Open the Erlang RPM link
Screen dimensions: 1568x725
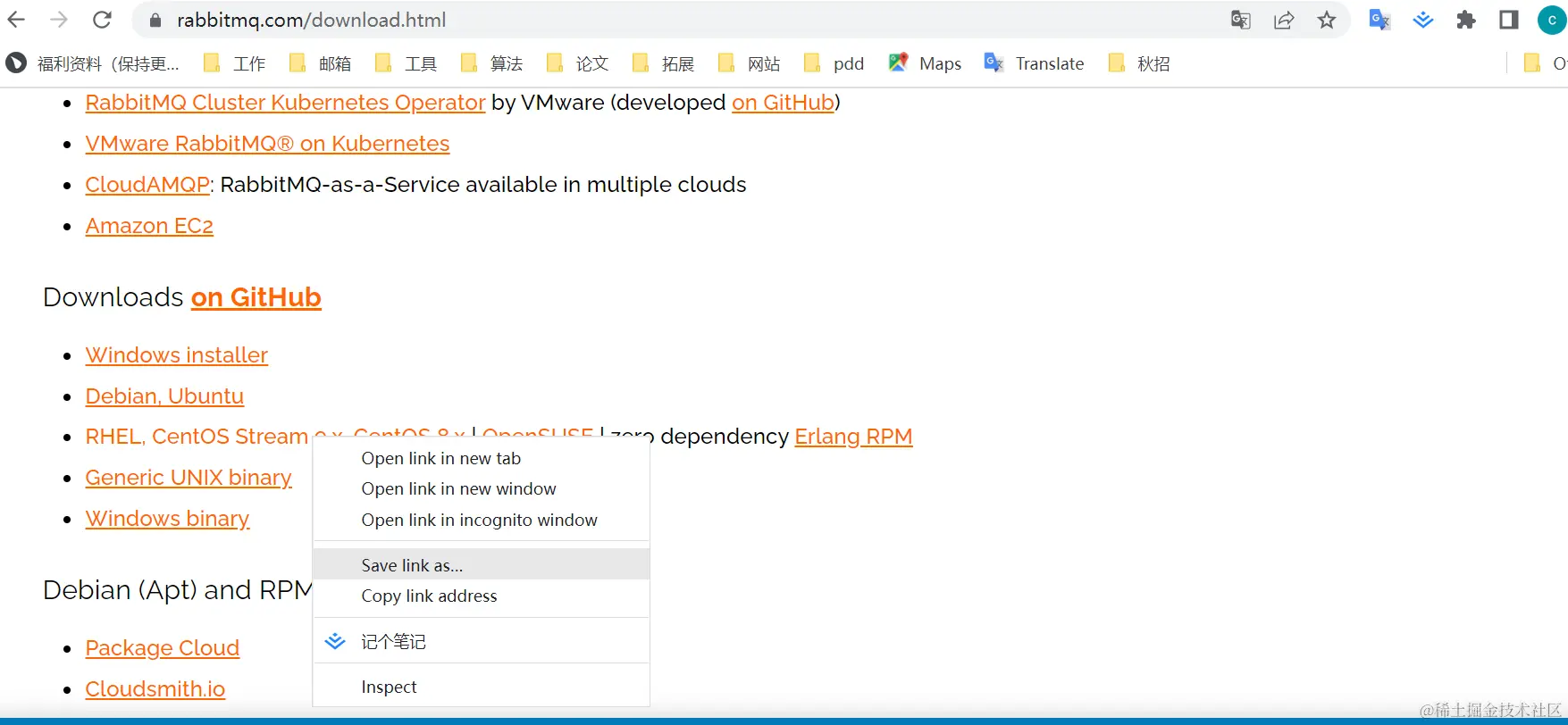tap(853, 437)
